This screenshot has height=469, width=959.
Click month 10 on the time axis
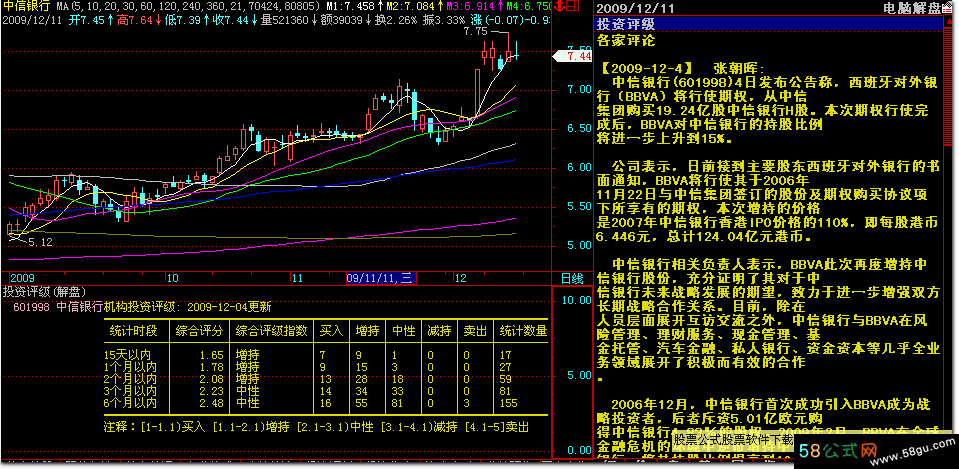(172, 279)
